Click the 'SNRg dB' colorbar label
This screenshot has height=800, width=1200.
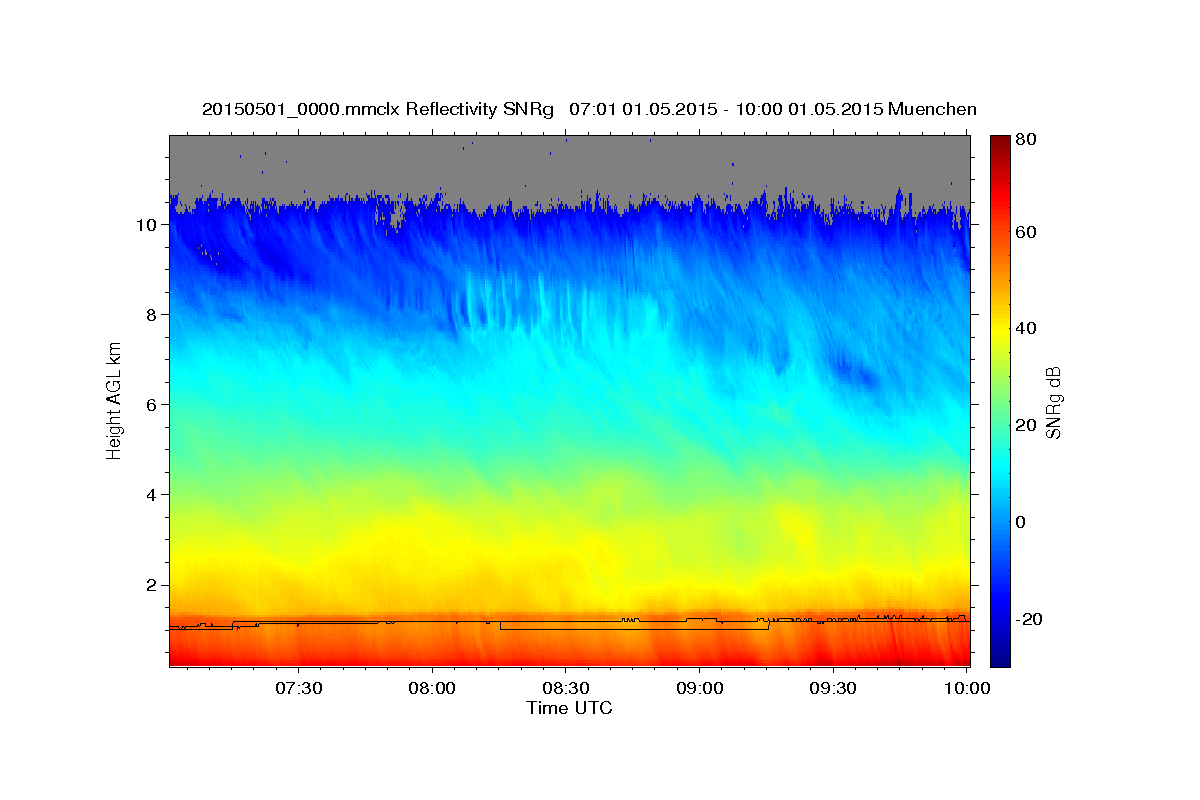1053,402
